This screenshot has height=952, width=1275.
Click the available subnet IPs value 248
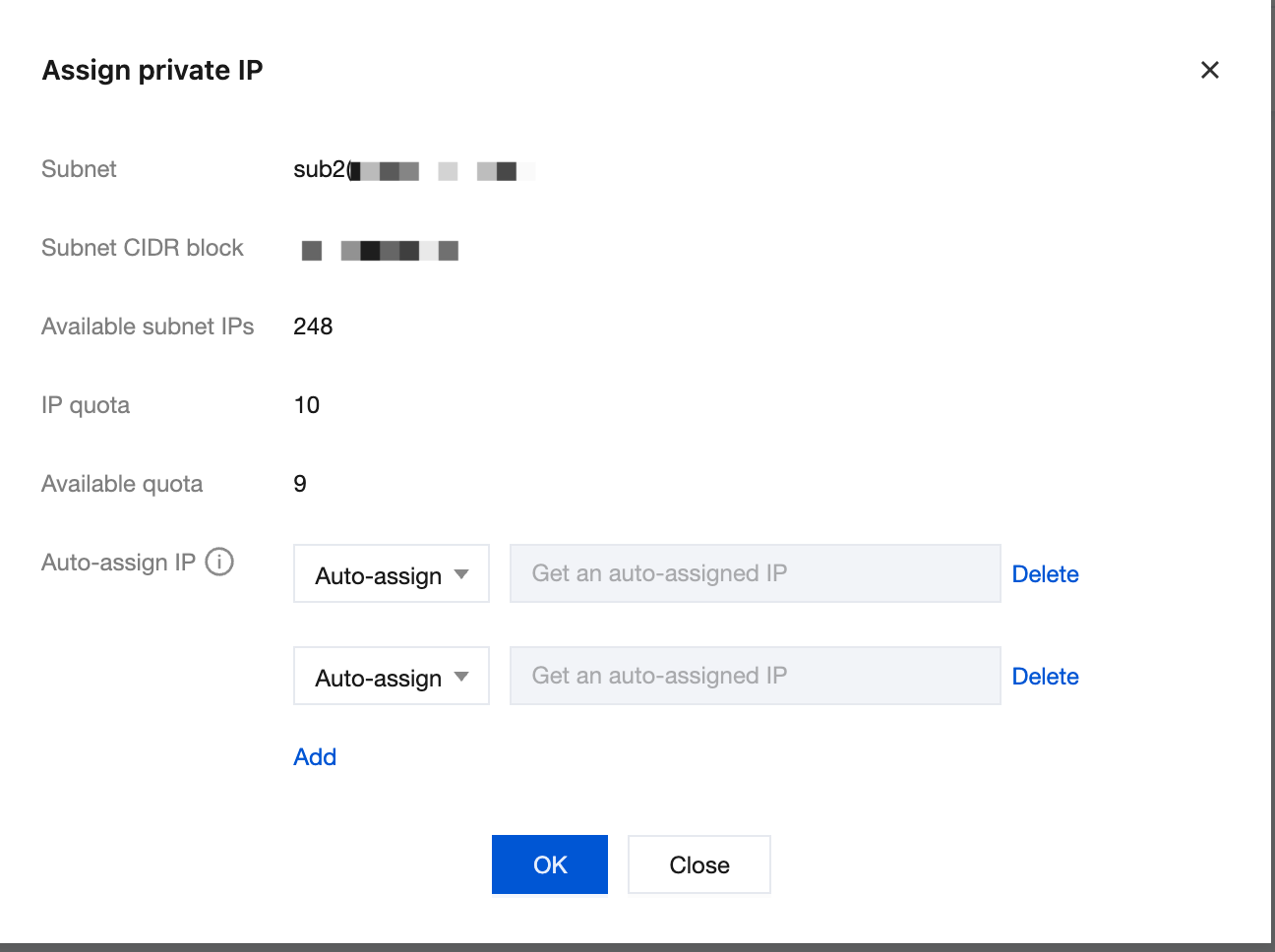tap(313, 327)
